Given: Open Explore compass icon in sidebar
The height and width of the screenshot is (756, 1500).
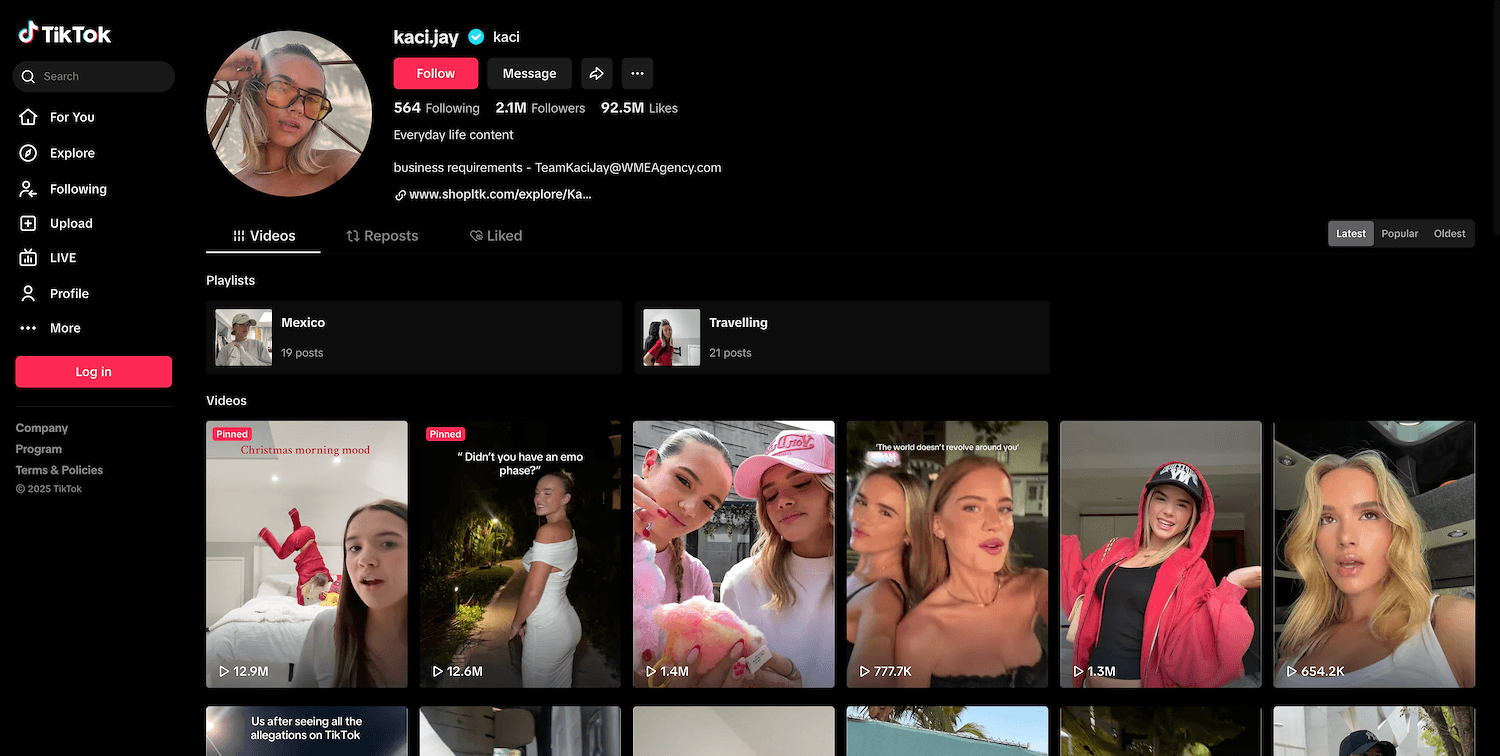Looking at the screenshot, I should point(28,153).
